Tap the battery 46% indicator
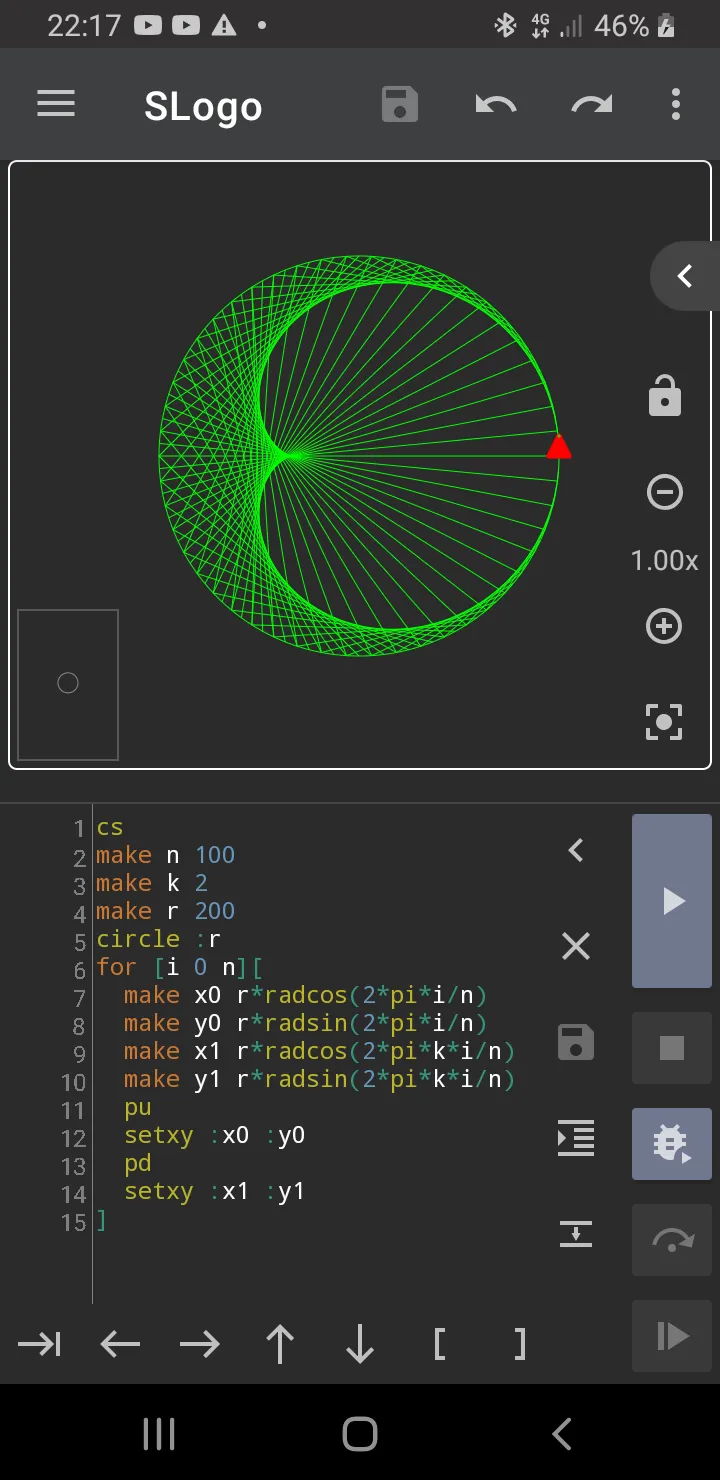This screenshot has width=720, height=1480. [x=635, y=26]
